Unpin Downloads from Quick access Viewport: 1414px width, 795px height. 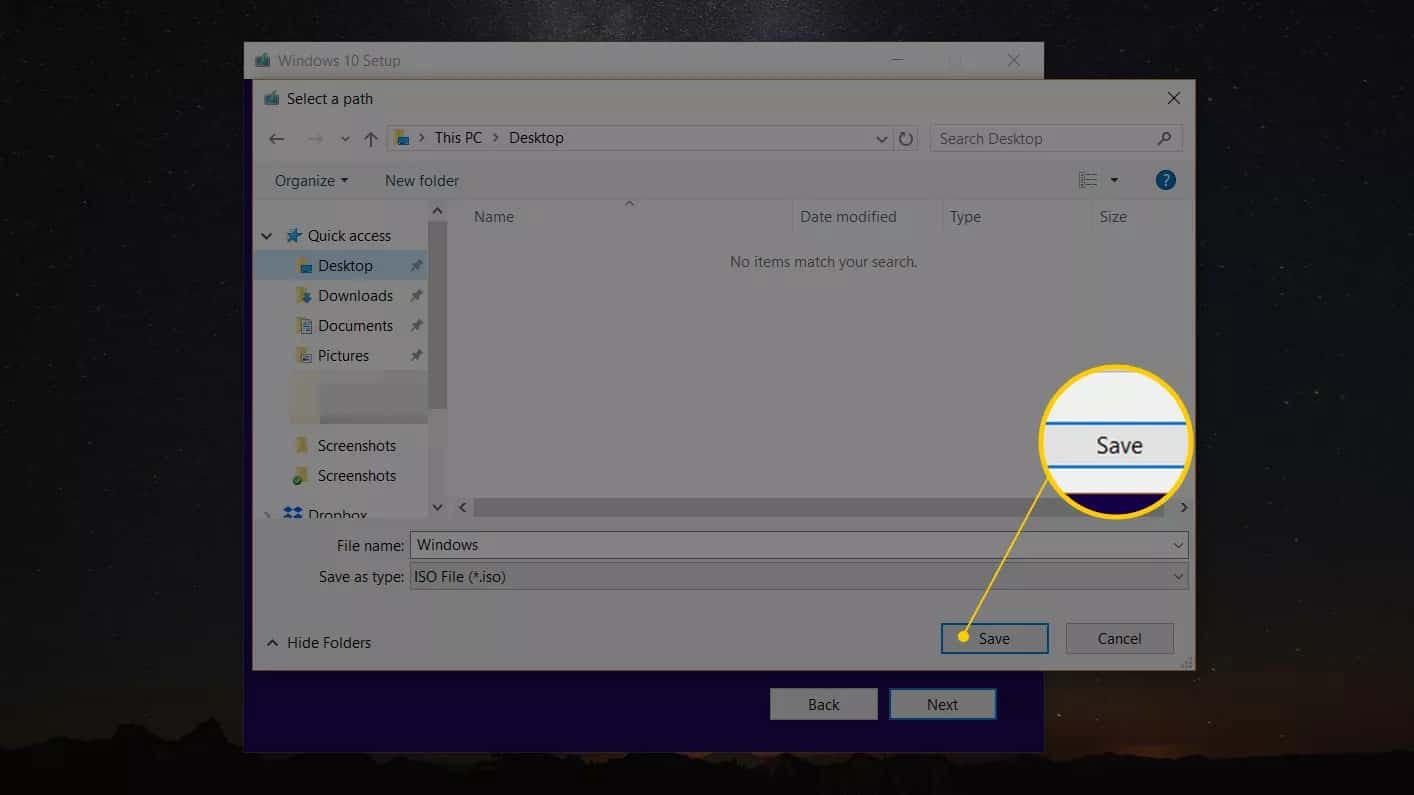coord(416,295)
